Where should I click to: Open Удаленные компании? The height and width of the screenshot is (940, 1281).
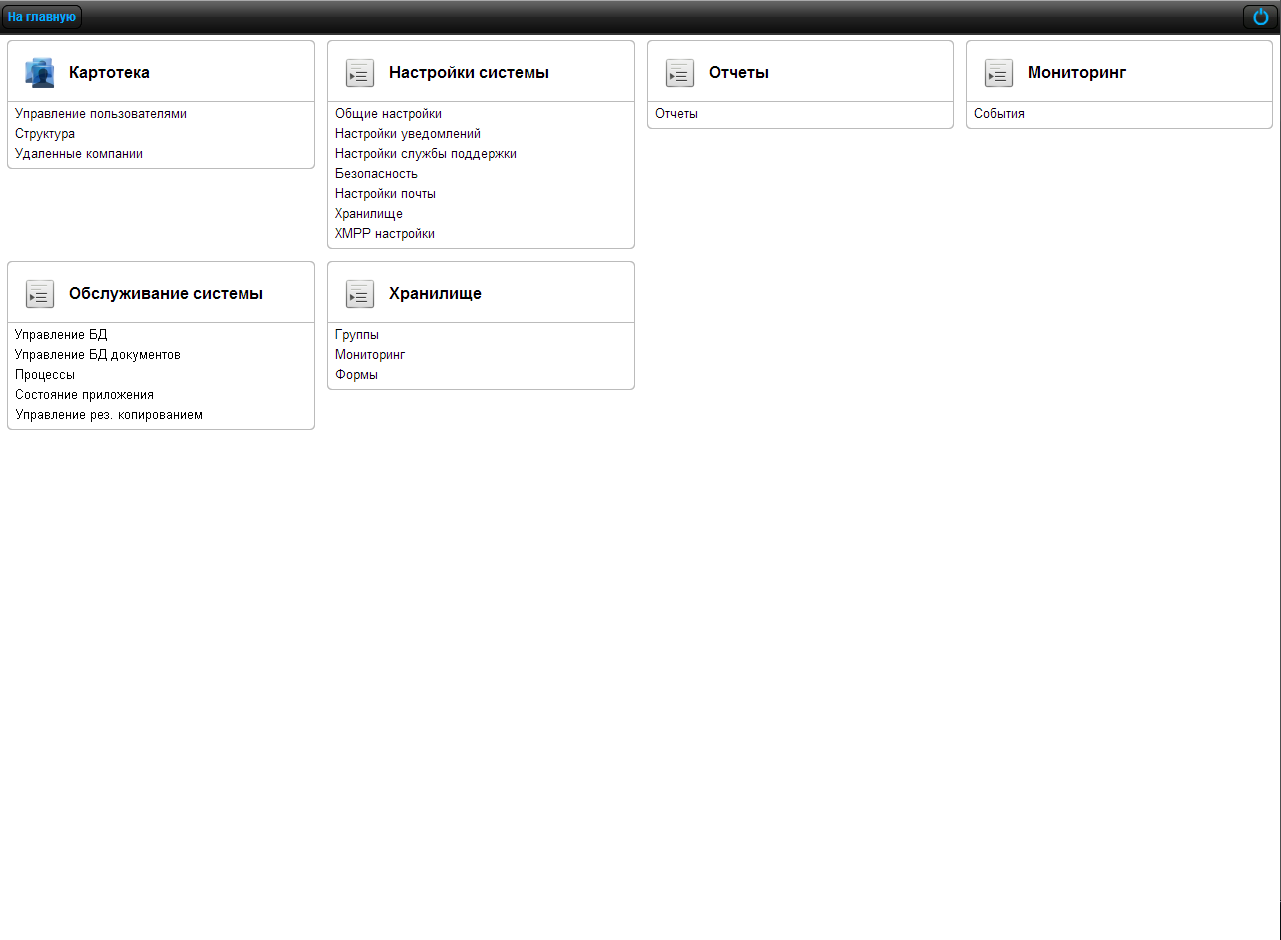point(79,154)
